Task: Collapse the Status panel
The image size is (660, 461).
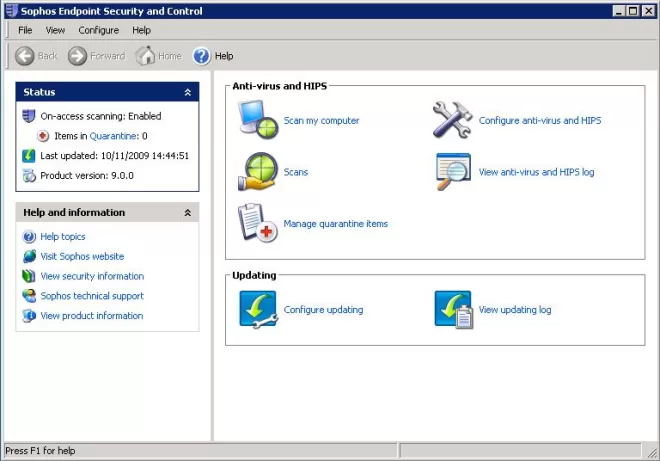Action: point(188,92)
